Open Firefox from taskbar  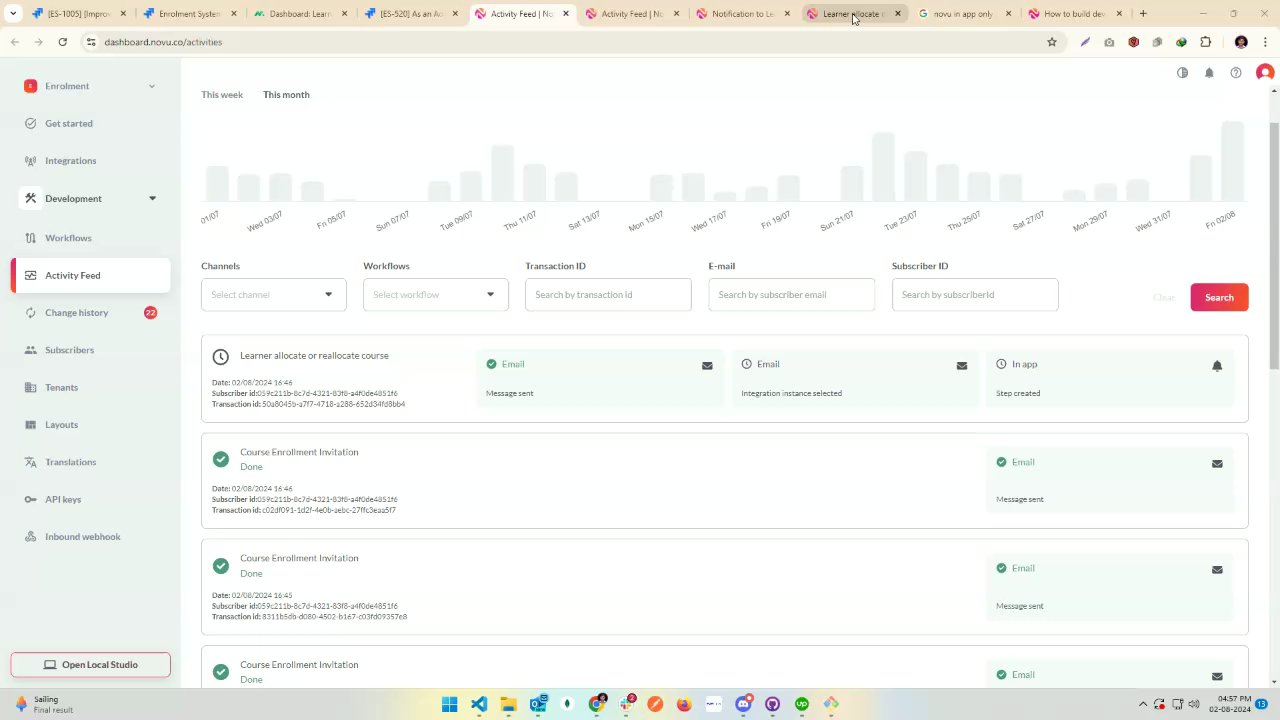(x=684, y=704)
